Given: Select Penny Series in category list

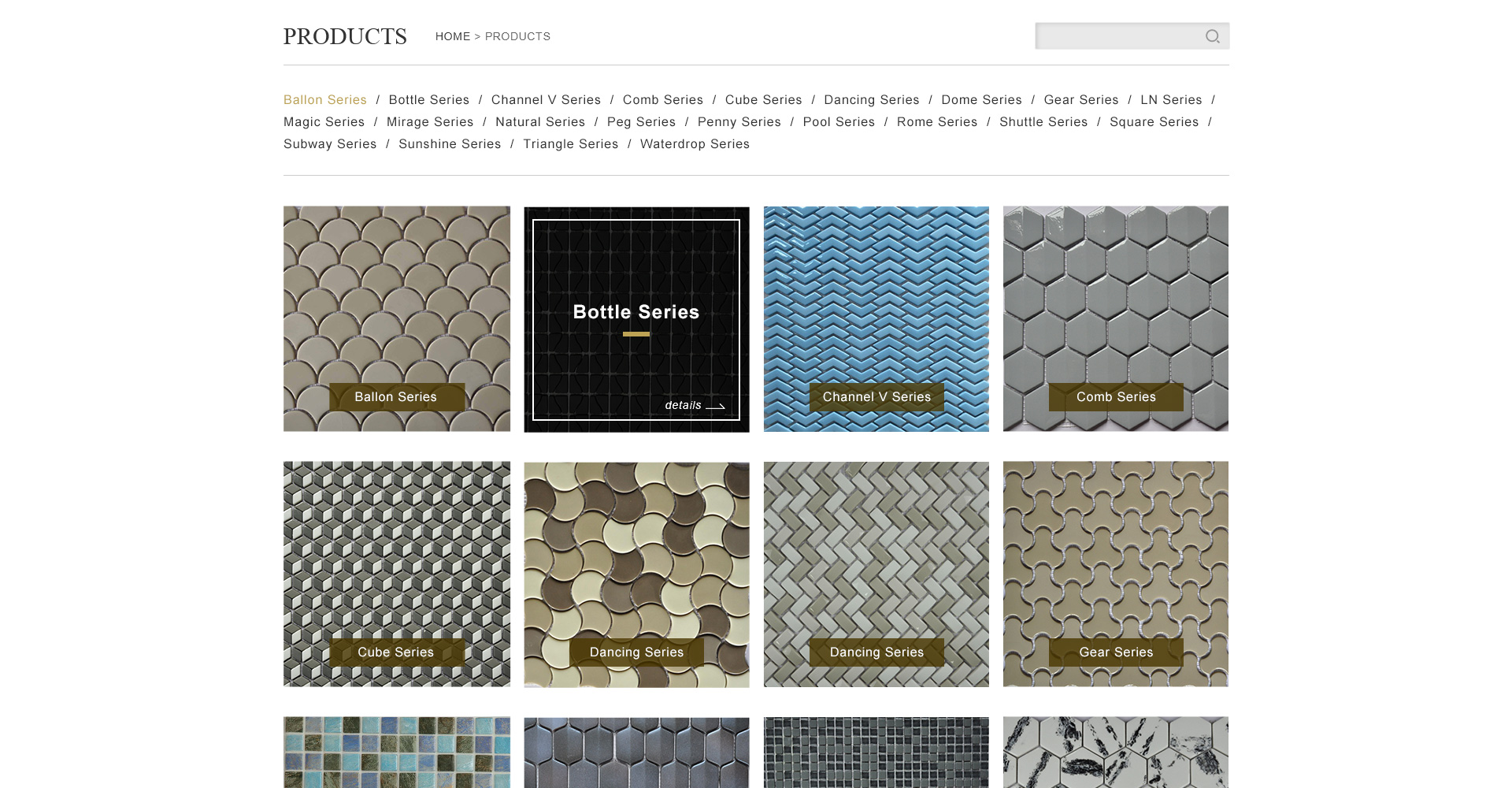Looking at the screenshot, I should [x=739, y=122].
